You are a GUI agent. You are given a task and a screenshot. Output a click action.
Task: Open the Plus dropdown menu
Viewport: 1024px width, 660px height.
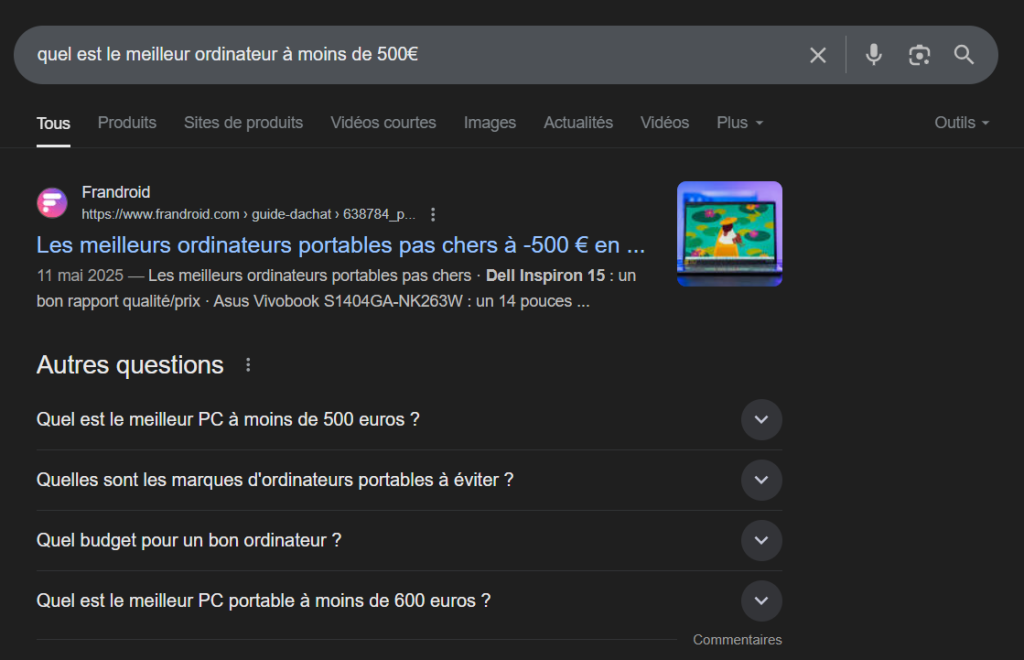click(738, 122)
